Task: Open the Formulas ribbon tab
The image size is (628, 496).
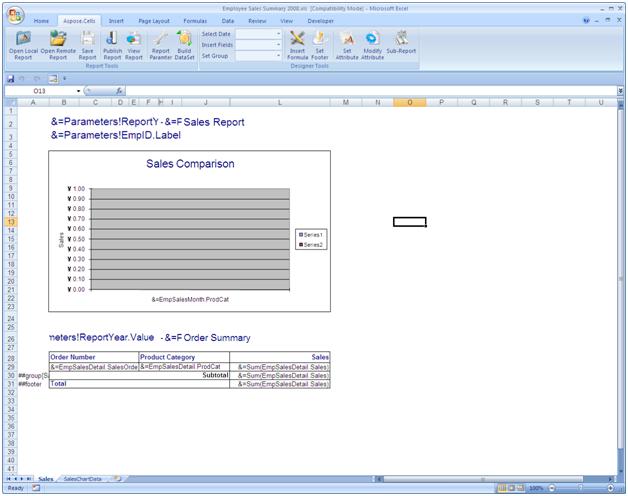Action: pos(195,20)
